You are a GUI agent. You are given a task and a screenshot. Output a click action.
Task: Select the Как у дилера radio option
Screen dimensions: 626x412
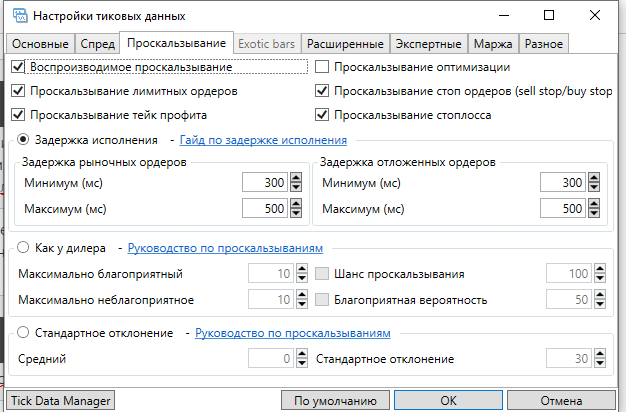[x=23, y=247]
